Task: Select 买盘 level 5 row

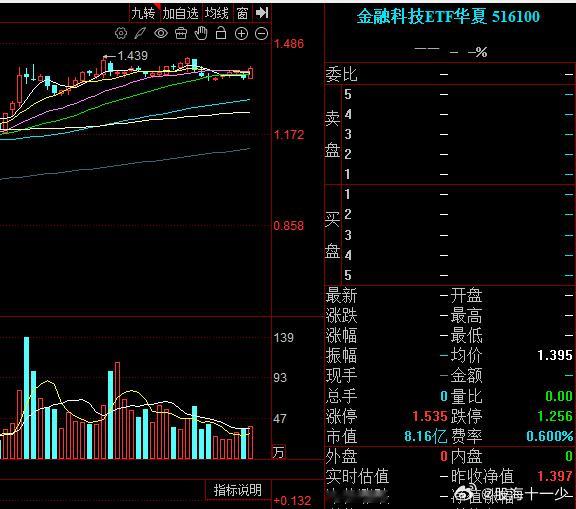Action: [x=458, y=275]
